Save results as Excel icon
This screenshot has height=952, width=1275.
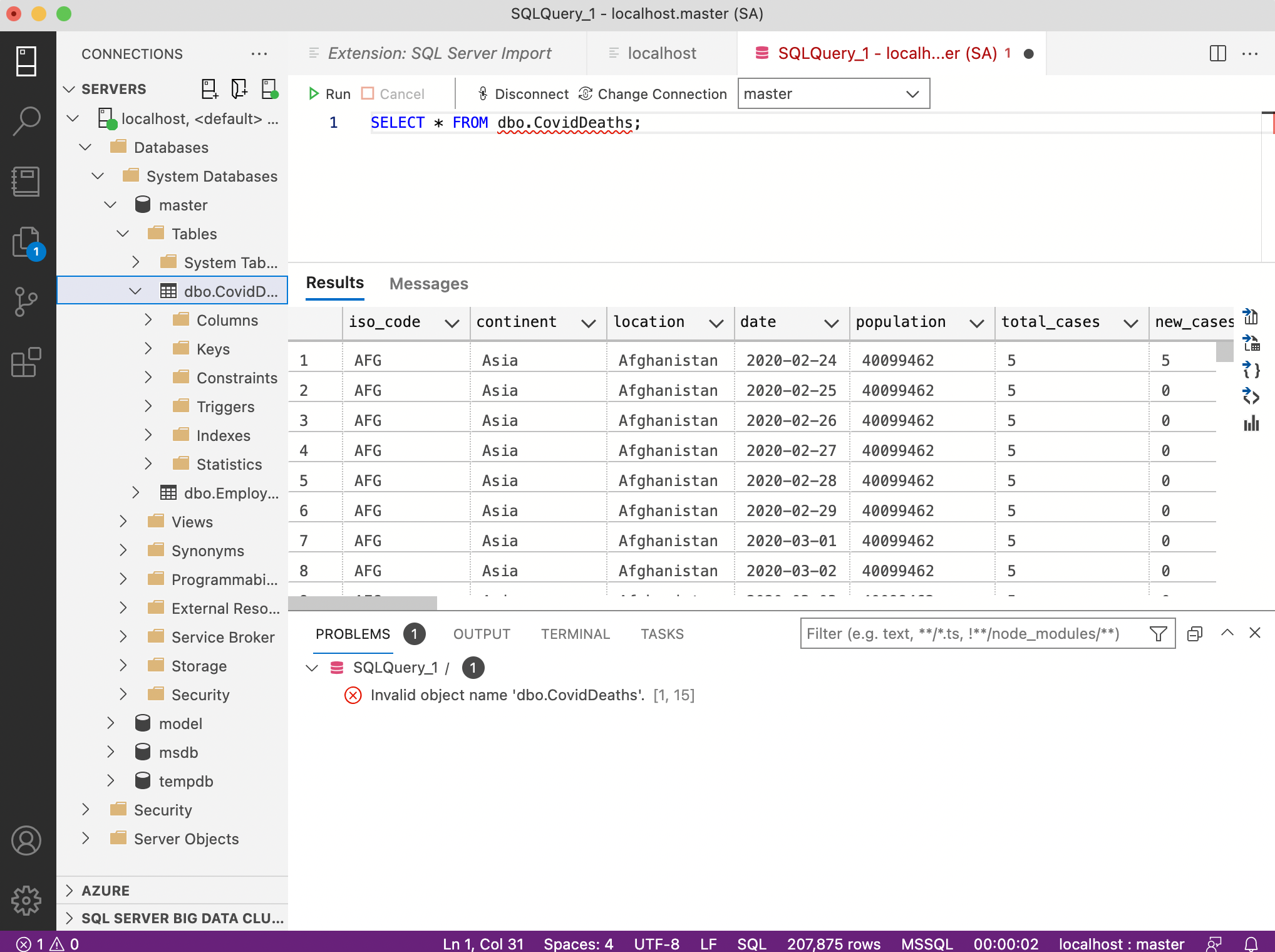point(1251,343)
